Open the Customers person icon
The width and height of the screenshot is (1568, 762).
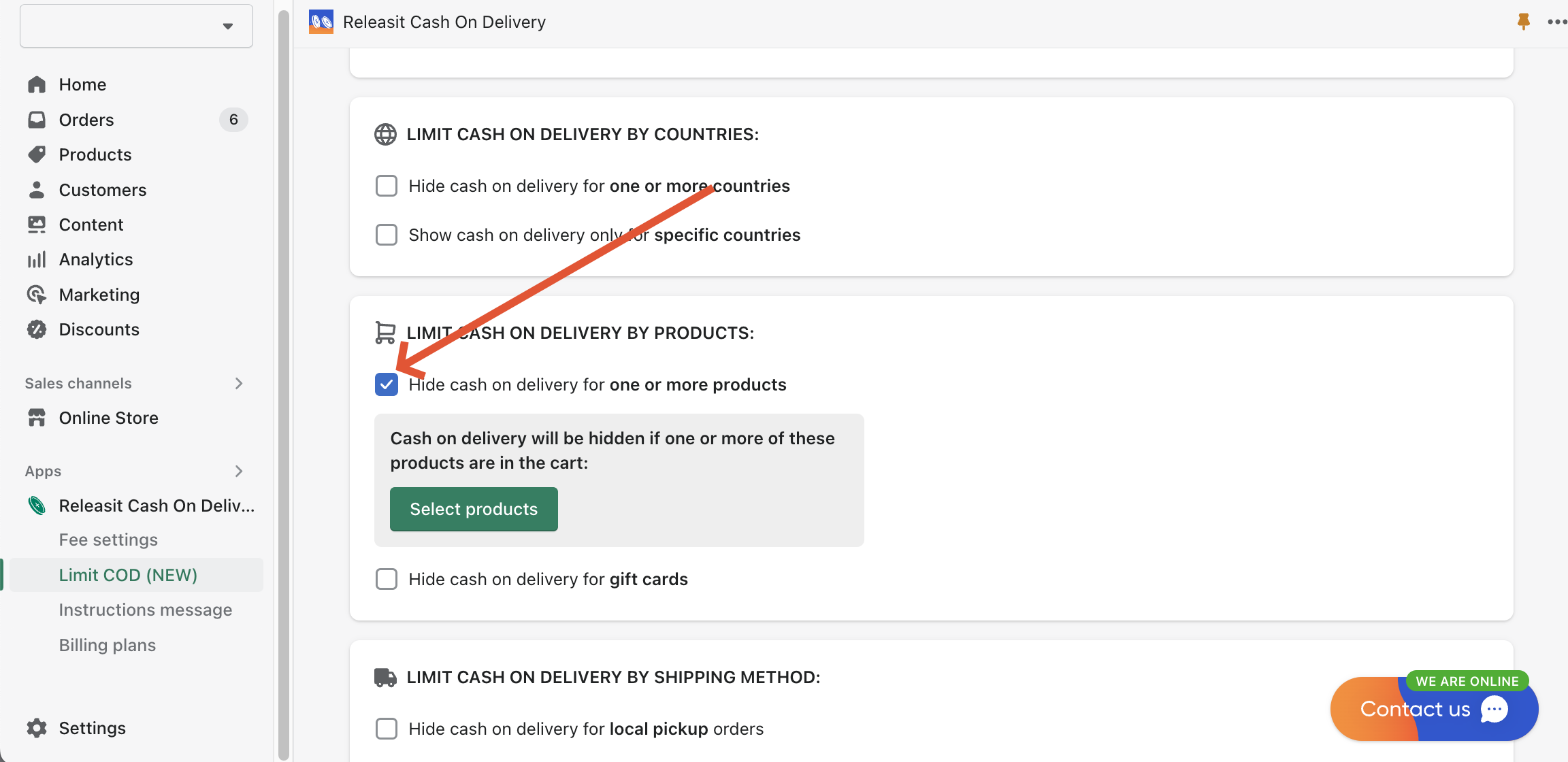tap(37, 189)
